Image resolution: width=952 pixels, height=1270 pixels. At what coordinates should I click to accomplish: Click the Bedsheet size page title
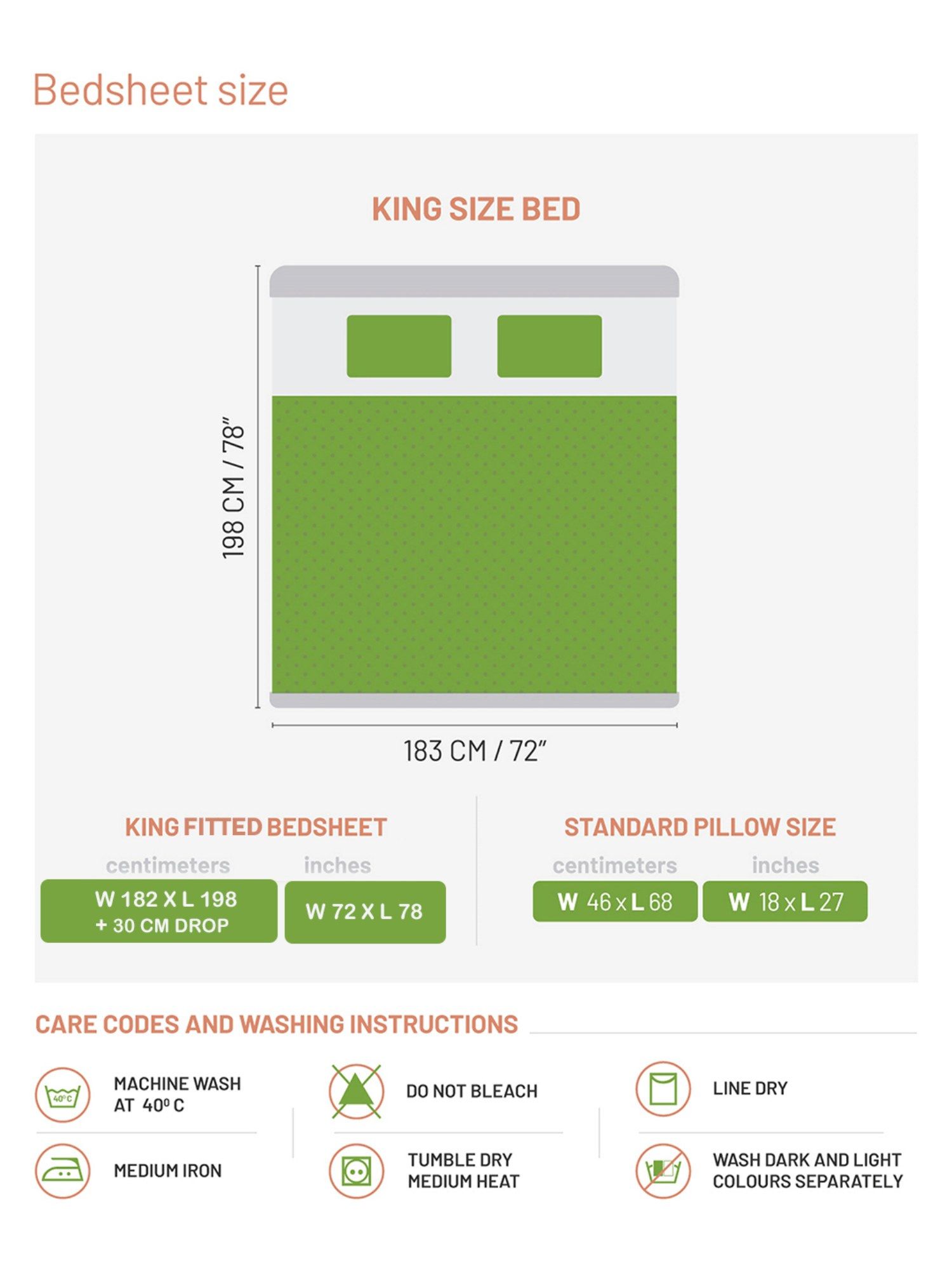pos(161,90)
